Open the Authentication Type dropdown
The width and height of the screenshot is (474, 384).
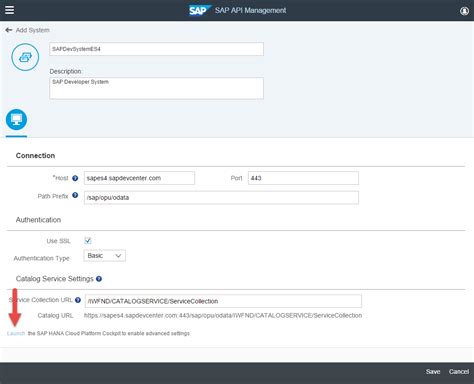(x=105, y=256)
